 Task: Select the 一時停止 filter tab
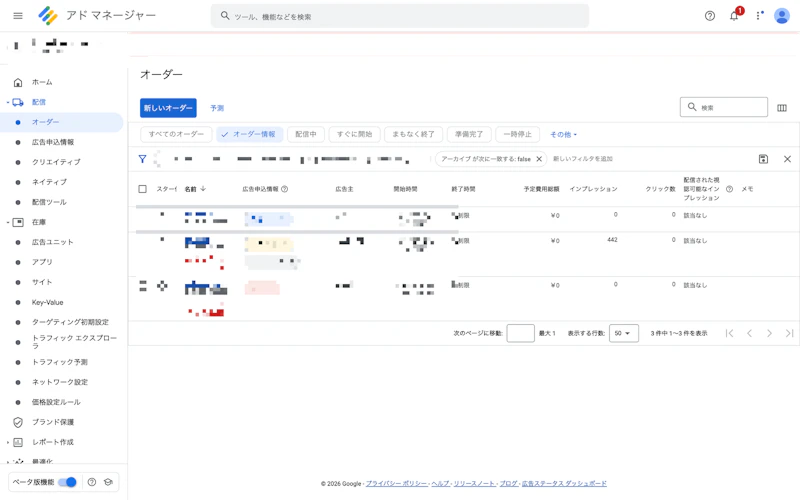point(517,134)
